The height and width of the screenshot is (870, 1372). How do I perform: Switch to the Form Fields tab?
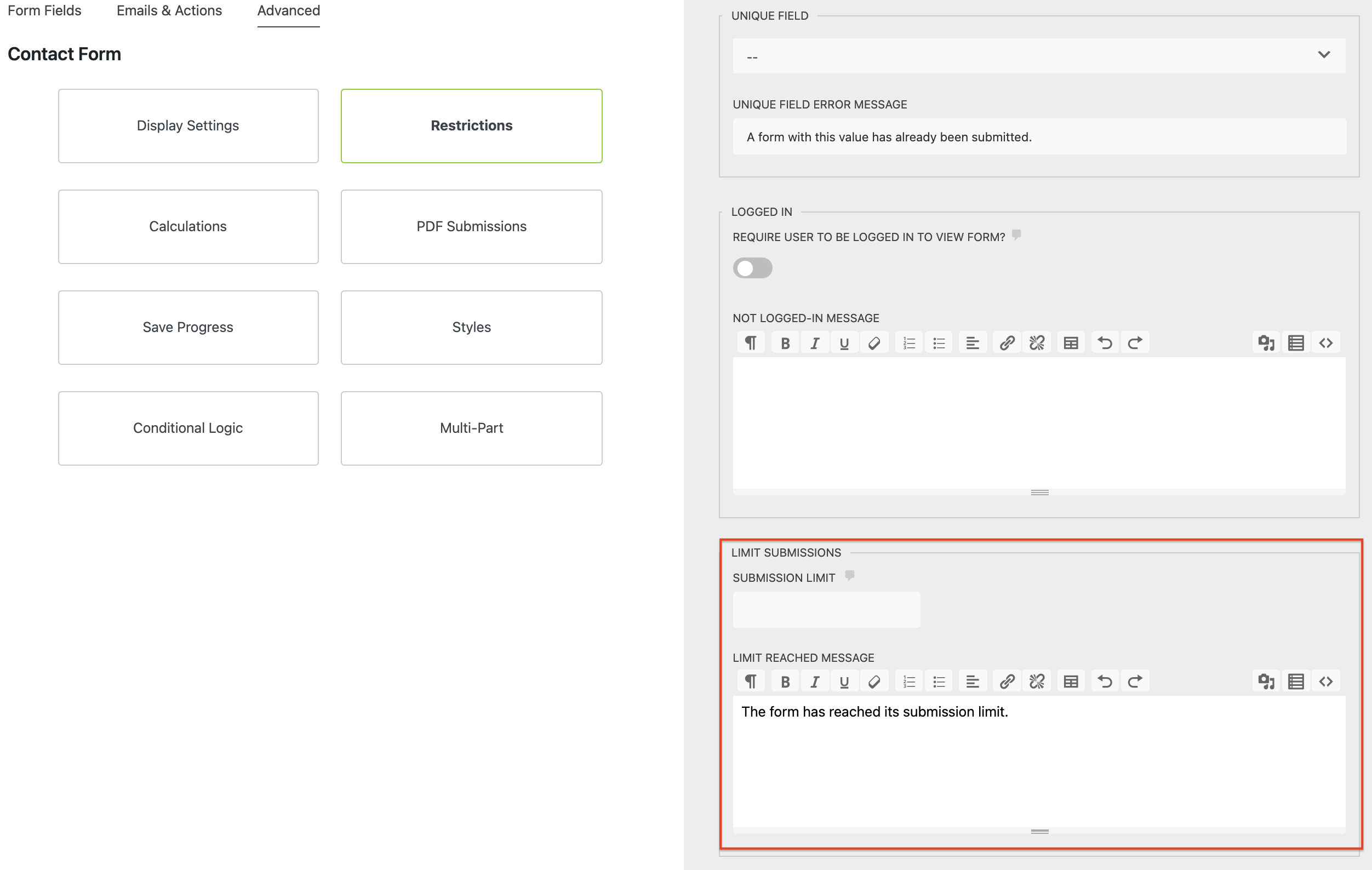pos(44,10)
